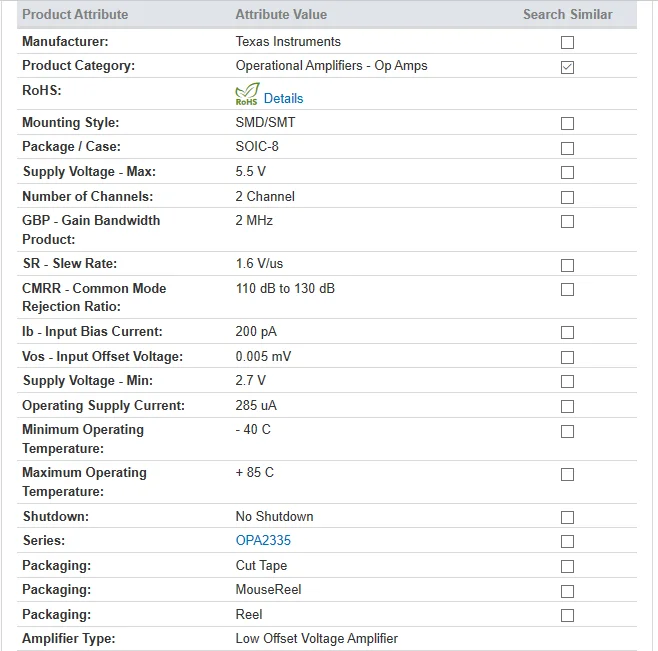This screenshot has height=651, width=658.
Task: Select the Reel packaging checkbox
Action: [x=567, y=616]
